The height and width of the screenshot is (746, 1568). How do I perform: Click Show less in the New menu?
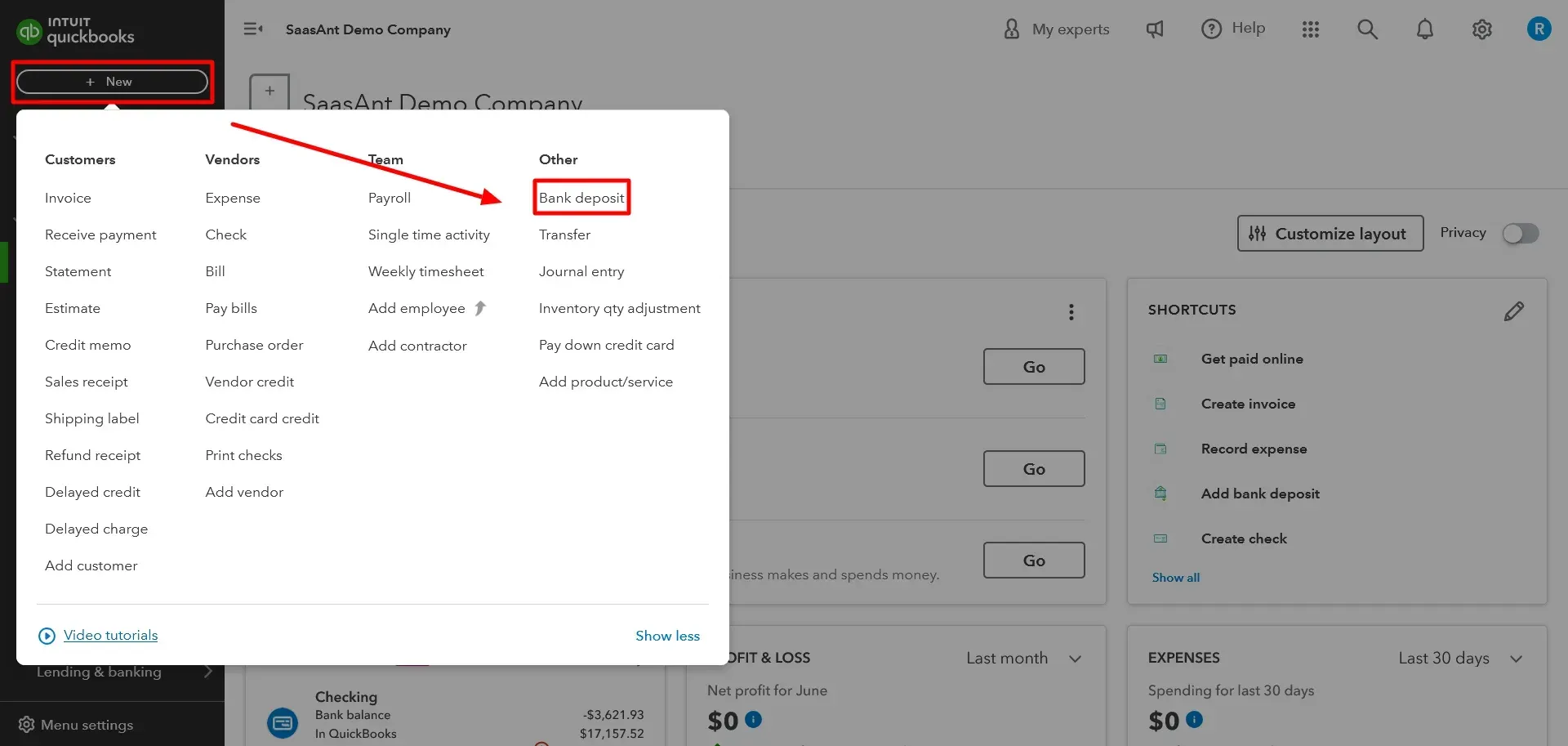click(x=667, y=636)
